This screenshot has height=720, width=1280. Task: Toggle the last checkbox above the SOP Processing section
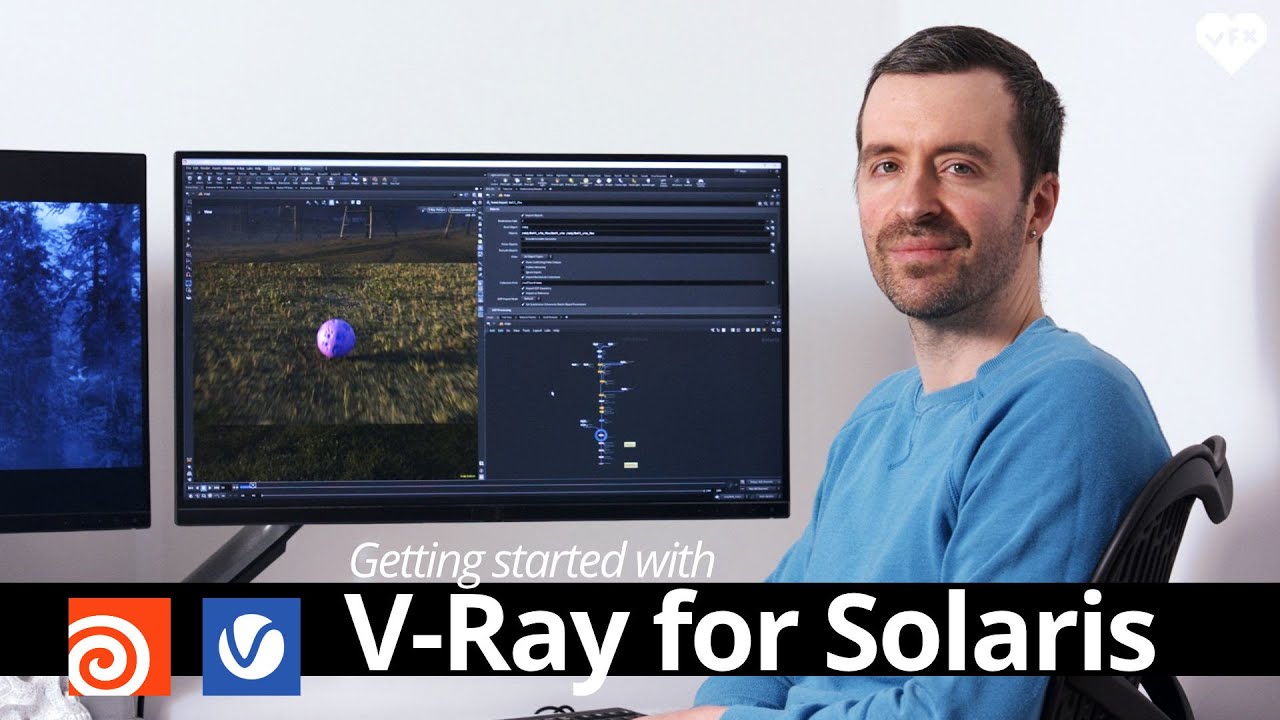point(522,304)
